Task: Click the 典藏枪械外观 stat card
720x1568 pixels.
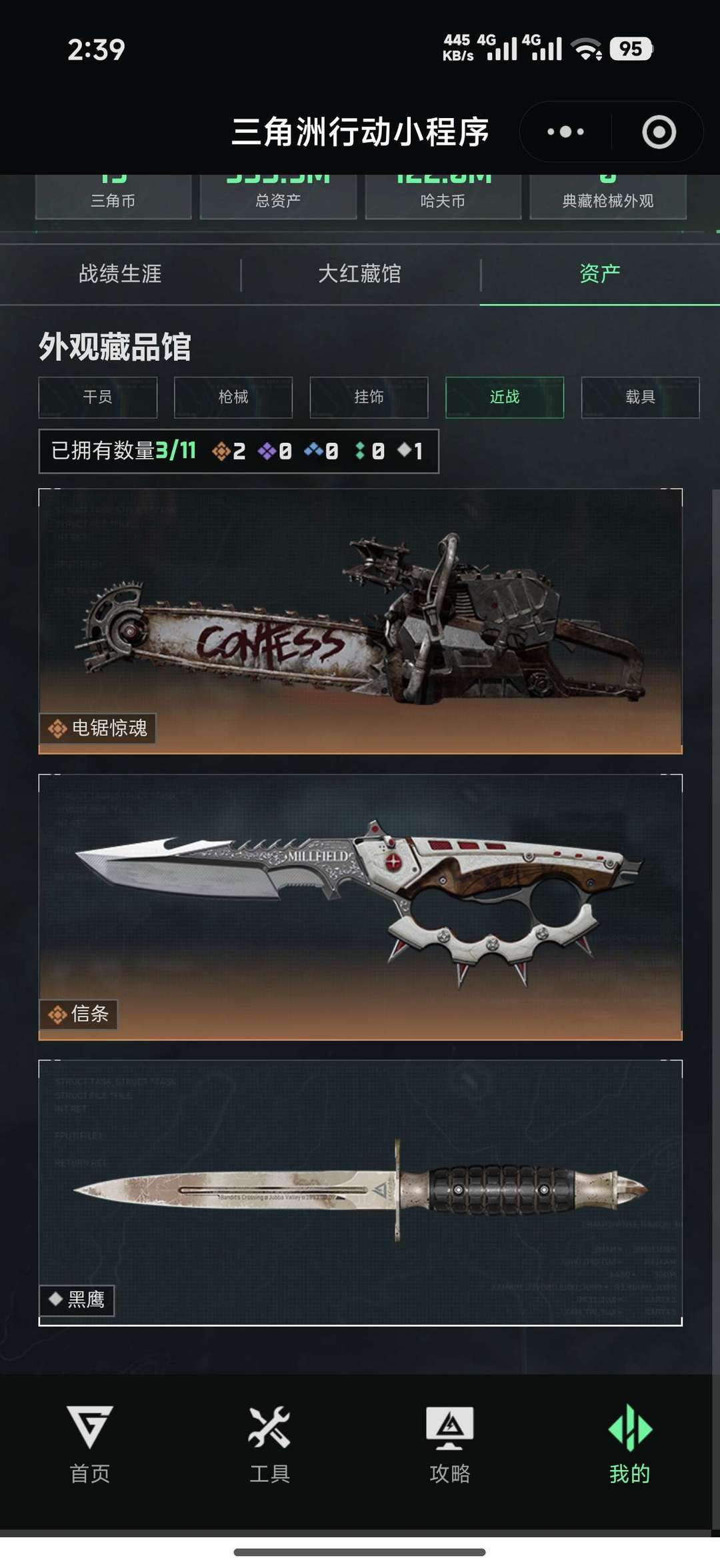Action: [608, 197]
